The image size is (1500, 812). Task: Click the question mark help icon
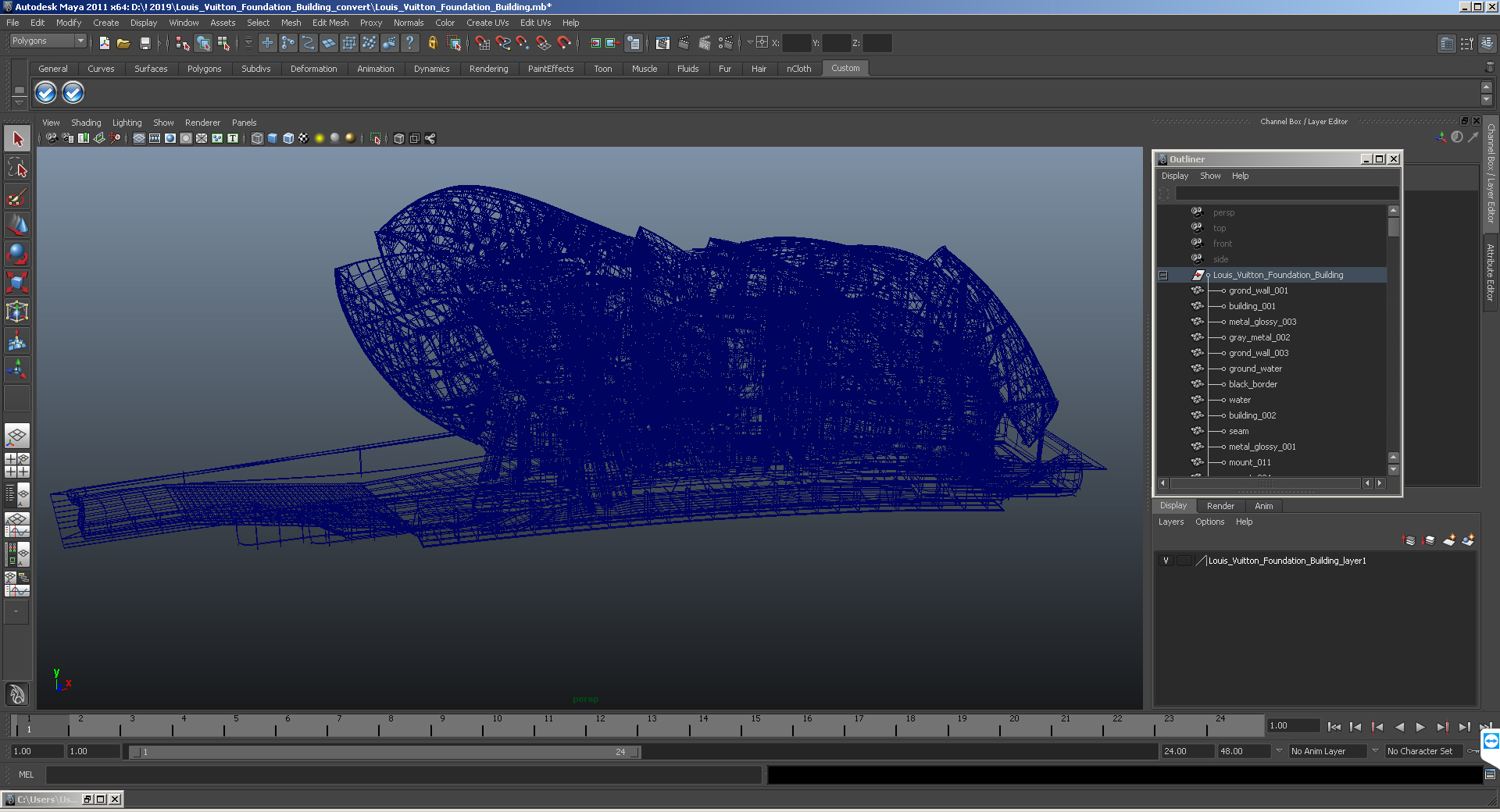[x=409, y=43]
